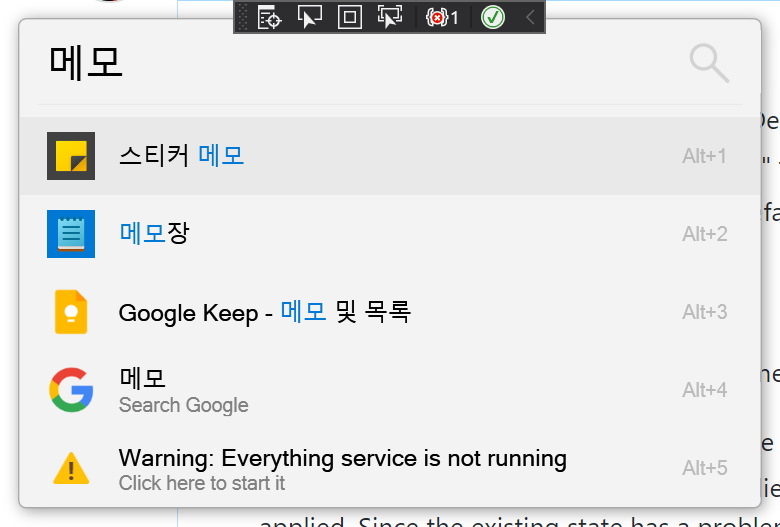Viewport: 780px width, 527px height.
Task: Toggle Display Layout Adorners square icon
Action: [x=350, y=17]
